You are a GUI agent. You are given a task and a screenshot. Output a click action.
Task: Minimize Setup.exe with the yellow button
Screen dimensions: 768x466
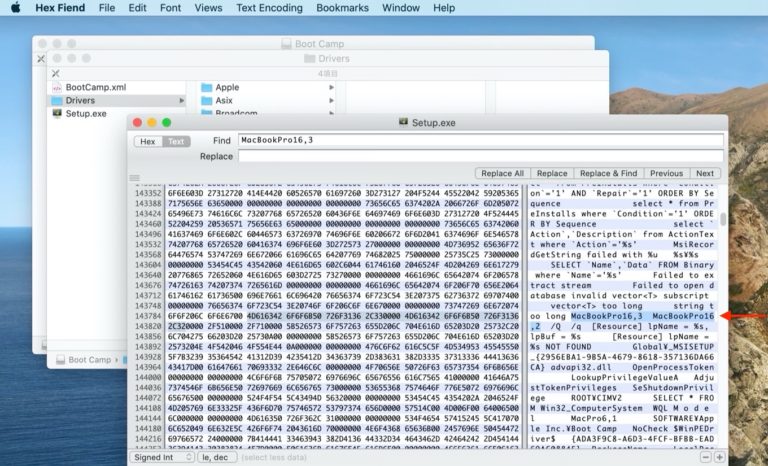[x=152, y=123]
